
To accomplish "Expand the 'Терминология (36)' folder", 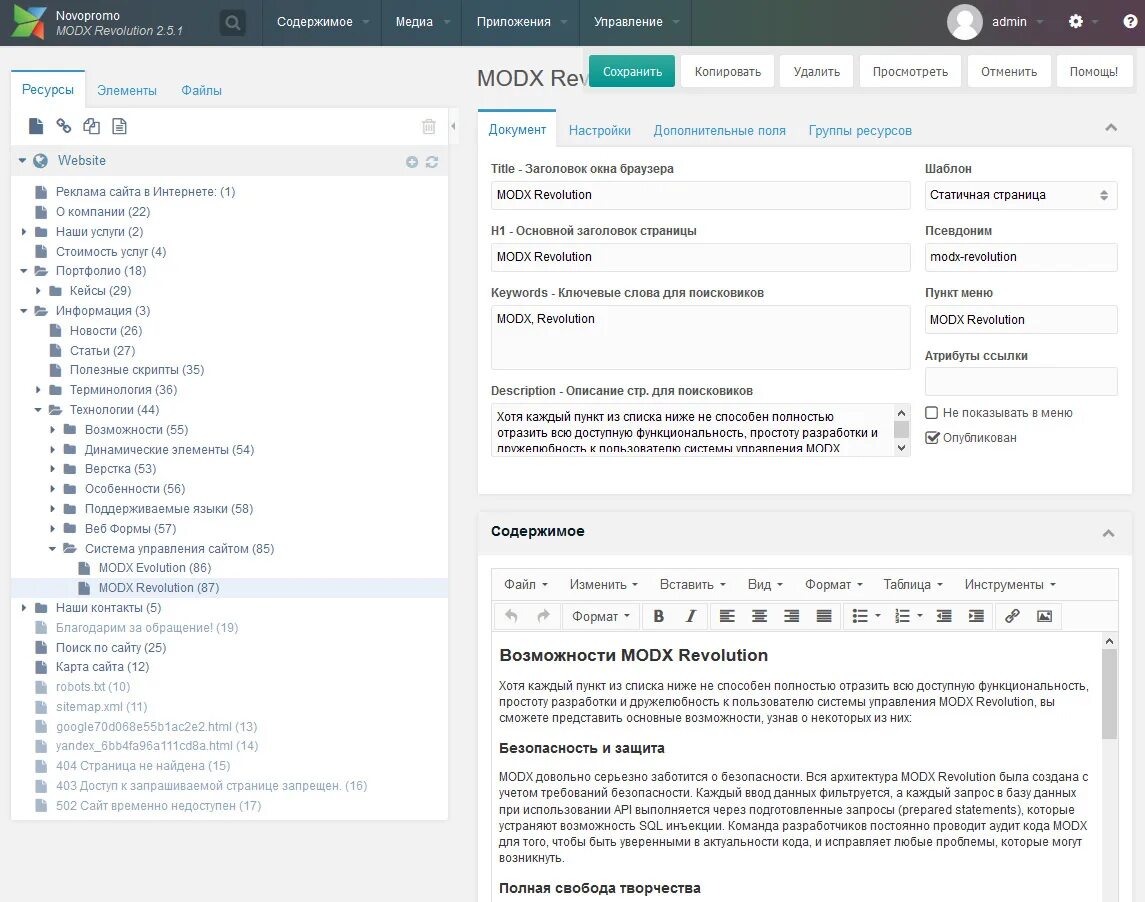I will coord(39,390).
